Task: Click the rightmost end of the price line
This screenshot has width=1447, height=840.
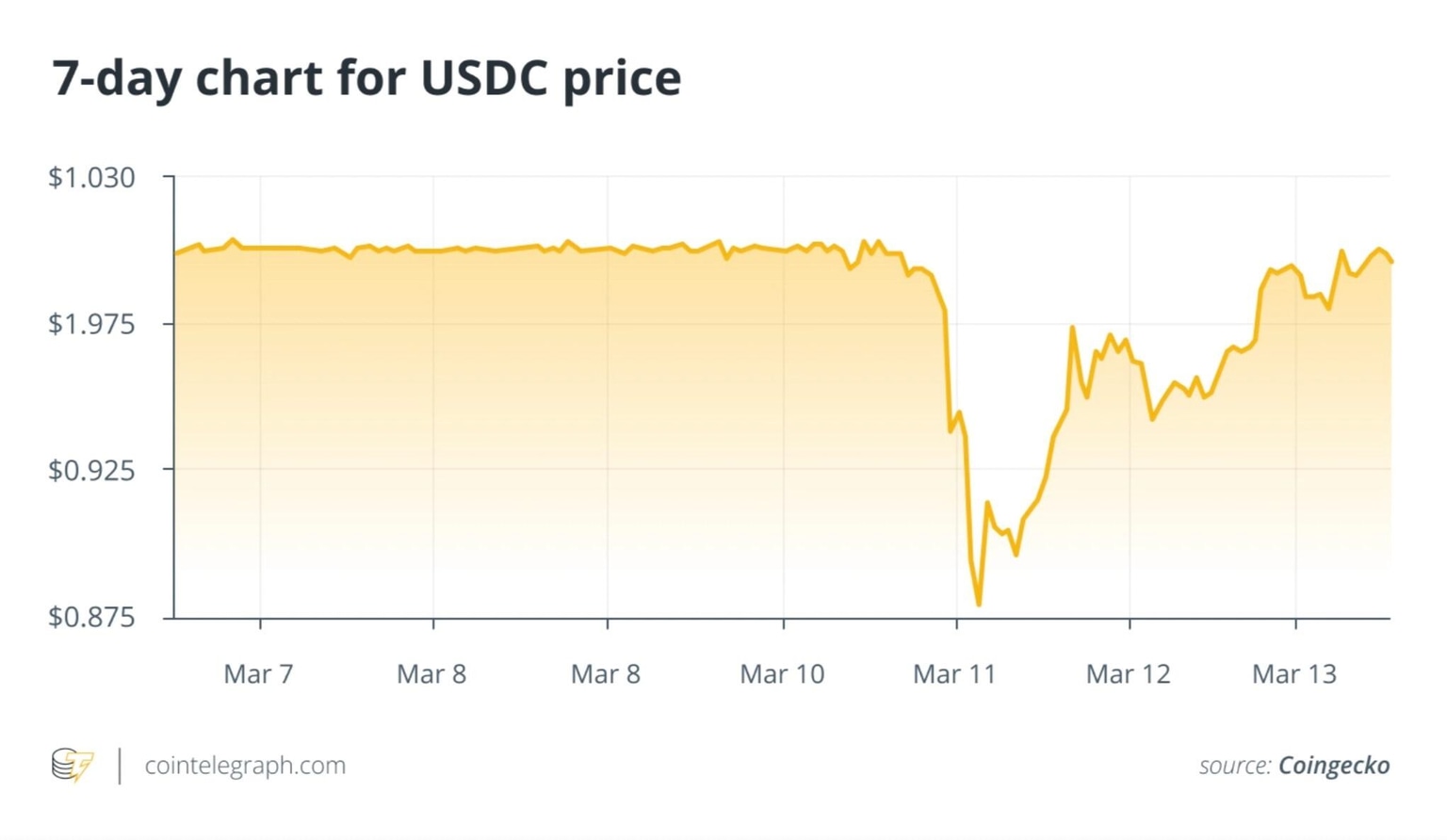Action: click(x=1391, y=262)
